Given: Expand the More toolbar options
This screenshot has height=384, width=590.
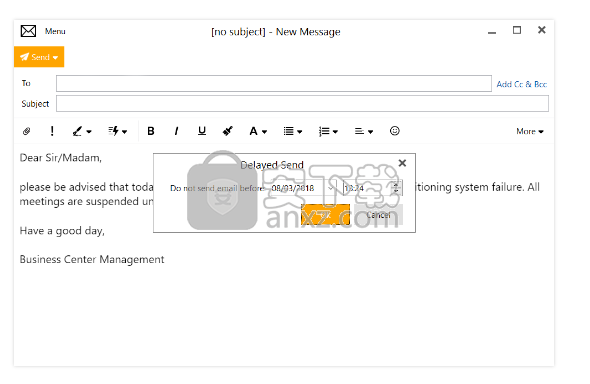Looking at the screenshot, I should [x=530, y=131].
